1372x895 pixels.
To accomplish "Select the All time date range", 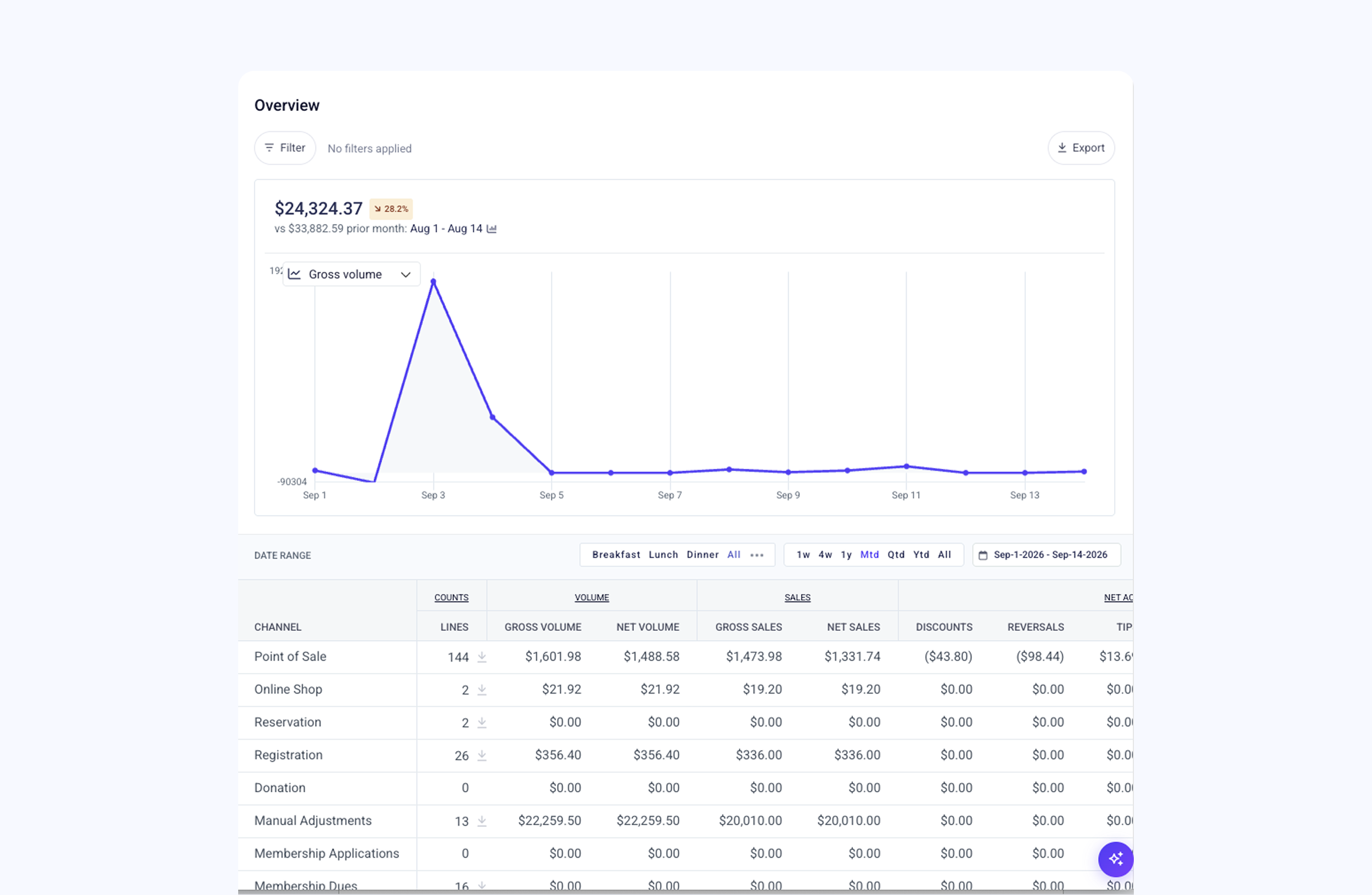I will pos(944,555).
